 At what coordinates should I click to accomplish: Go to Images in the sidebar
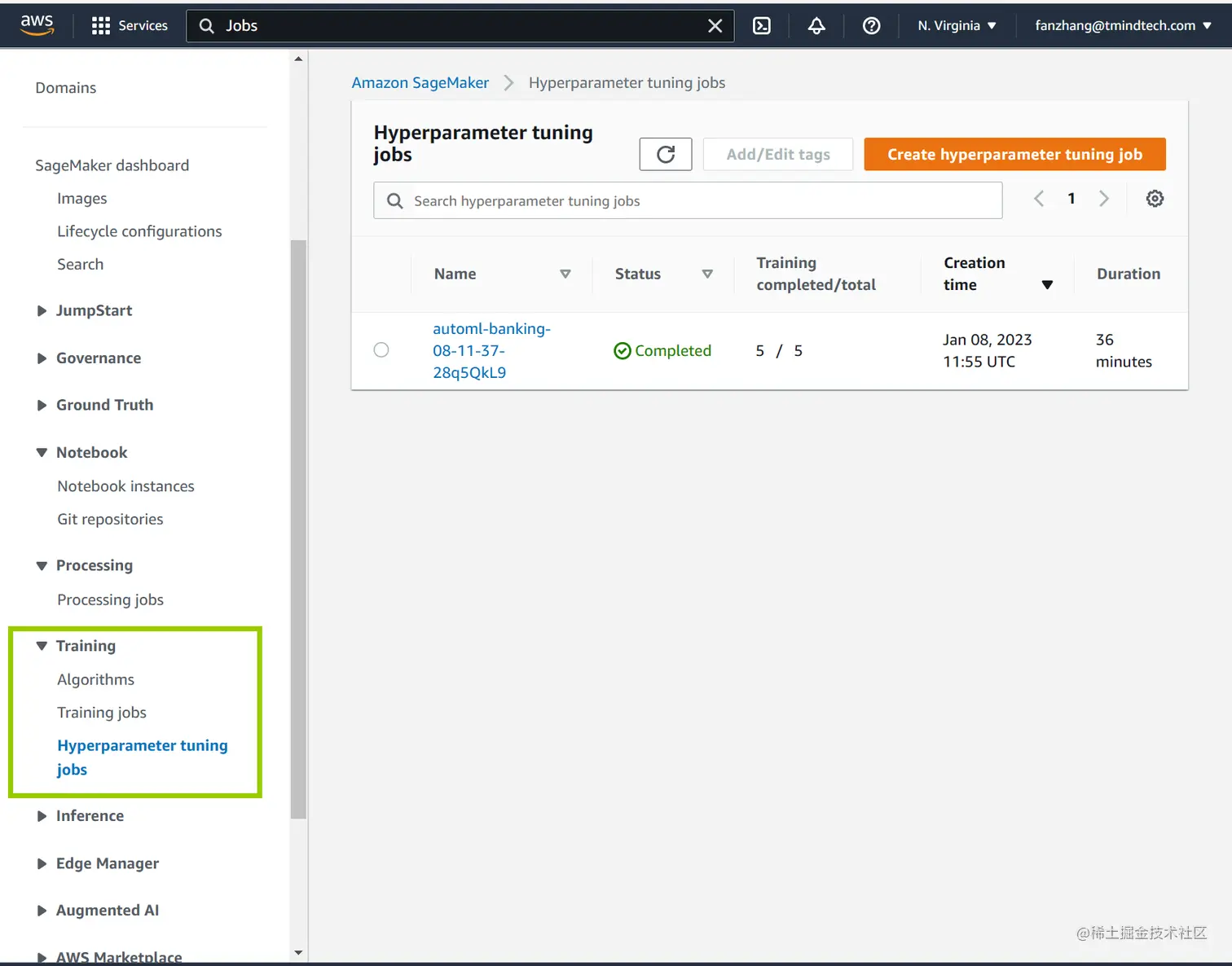(x=82, y=199)
